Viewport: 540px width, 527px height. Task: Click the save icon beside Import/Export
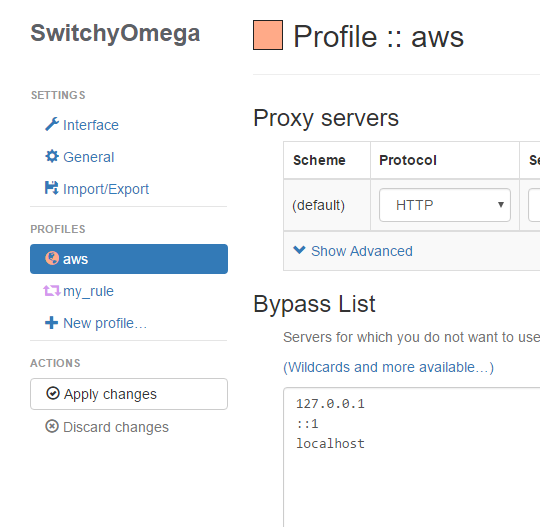click(52, 188)
